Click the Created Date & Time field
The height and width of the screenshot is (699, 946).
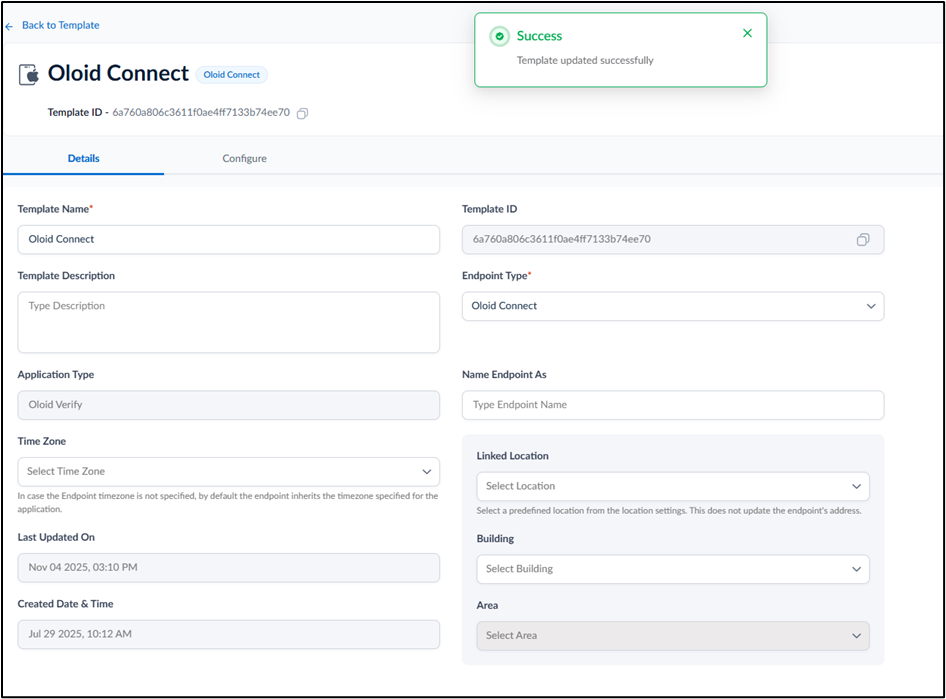229,634
